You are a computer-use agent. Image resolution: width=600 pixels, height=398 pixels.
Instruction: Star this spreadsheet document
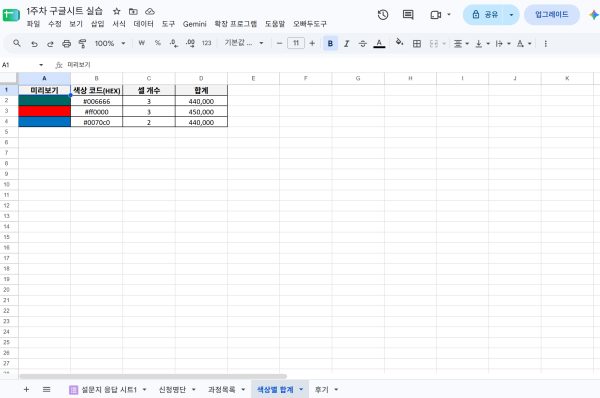tap(117, 11)
